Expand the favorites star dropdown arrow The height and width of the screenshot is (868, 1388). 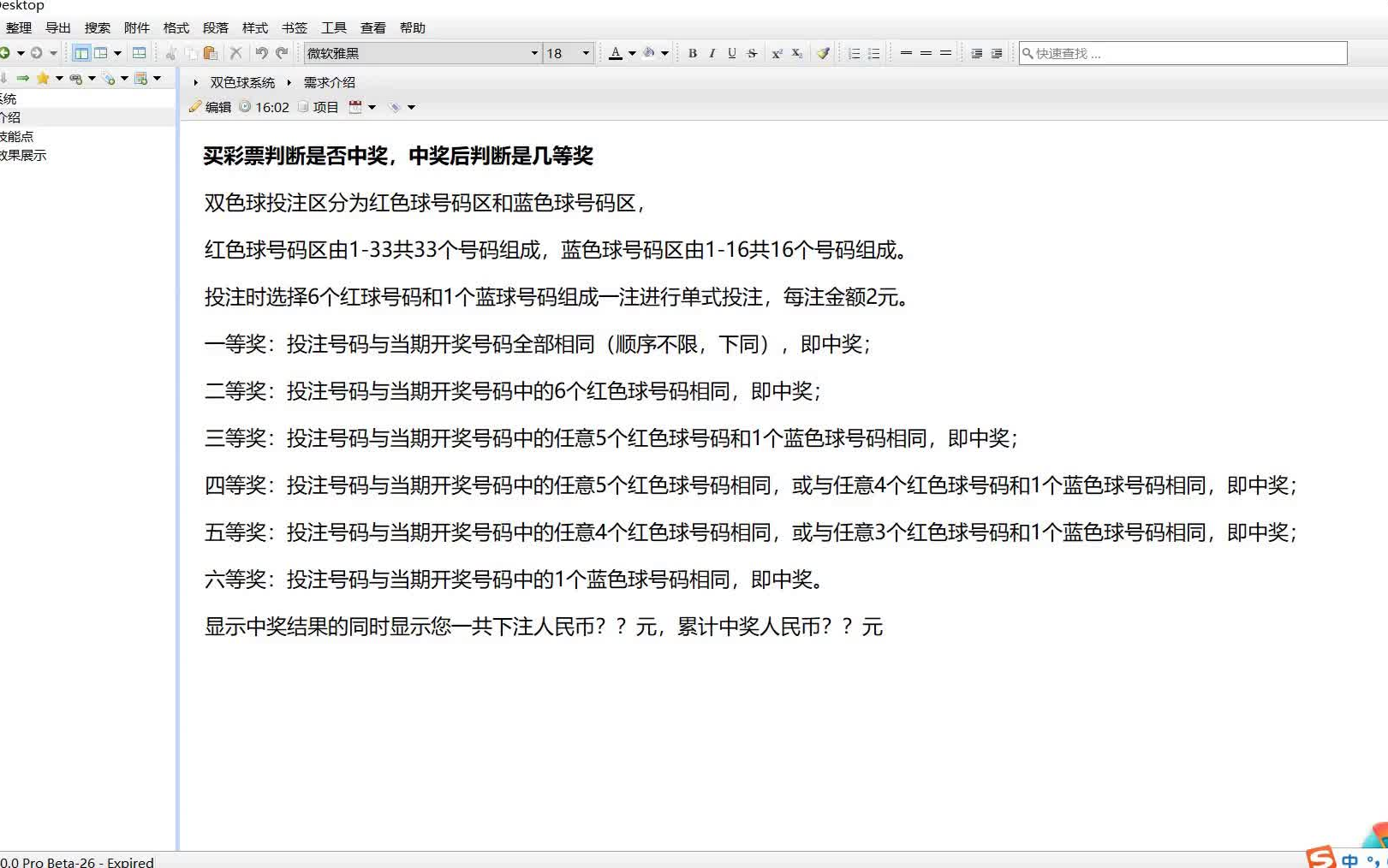(59, 79)
